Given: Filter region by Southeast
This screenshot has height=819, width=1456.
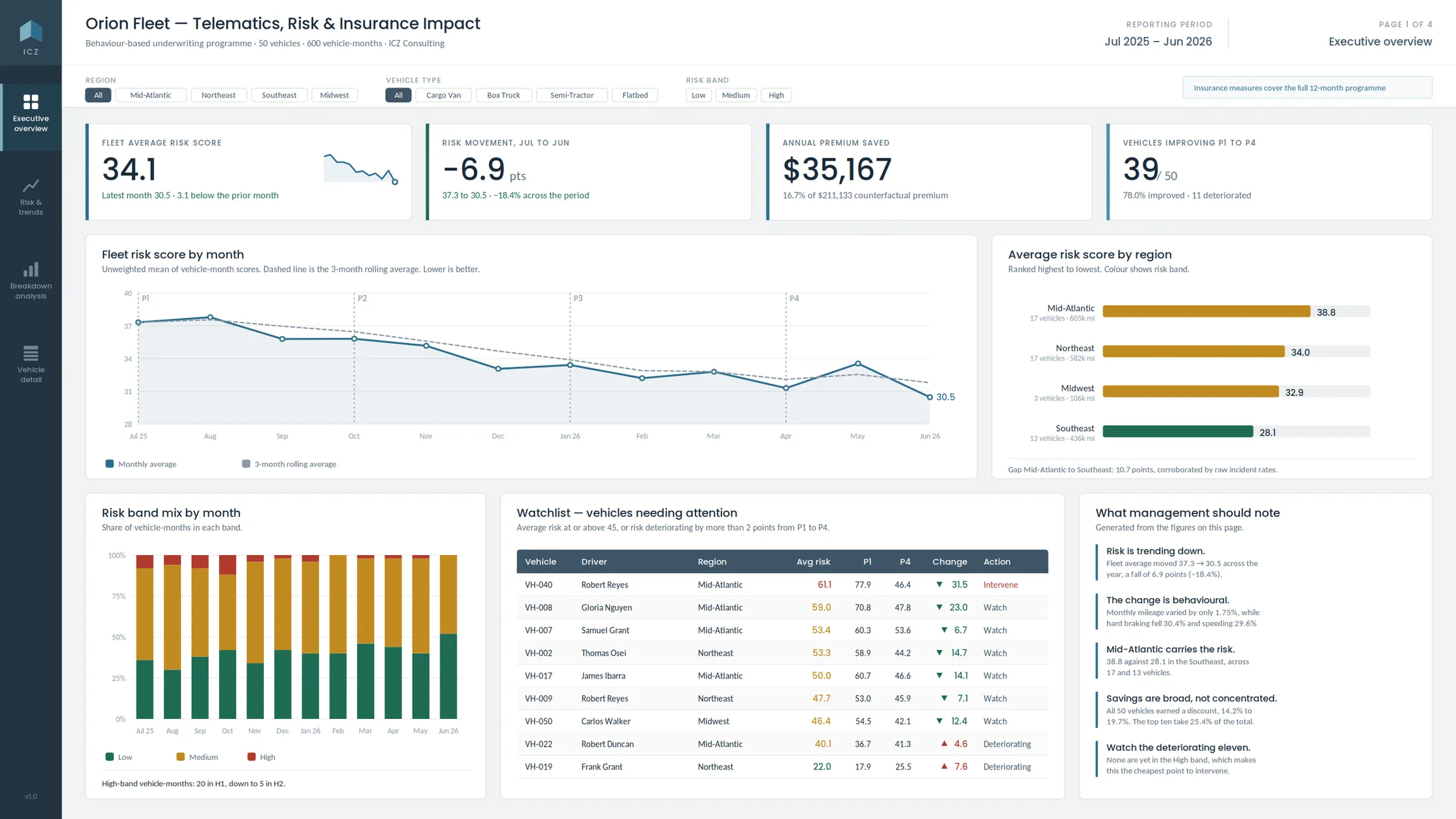Looking at the screenshot, I should coord(279,95).
